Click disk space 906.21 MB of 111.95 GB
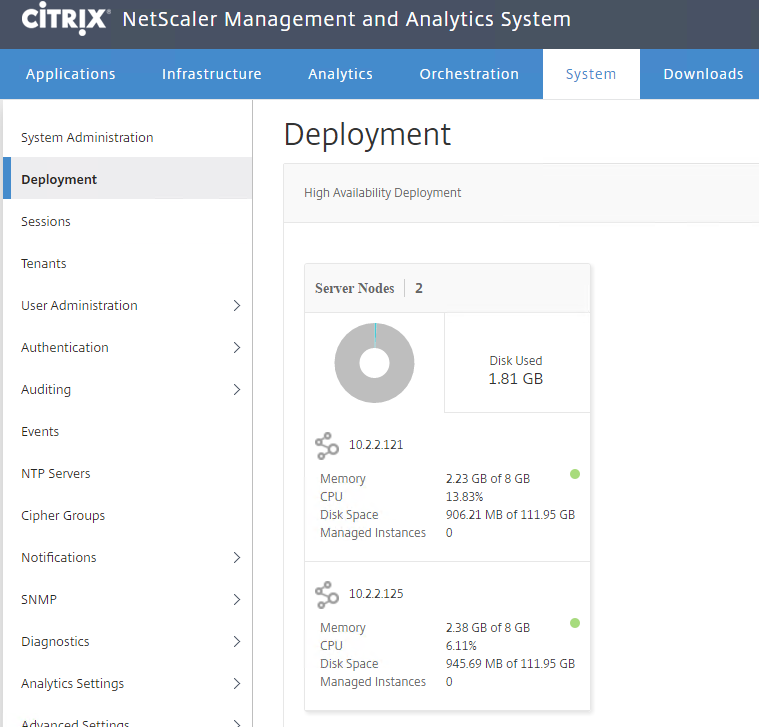Viewport: 759px width, 727px height. [510, 515]
